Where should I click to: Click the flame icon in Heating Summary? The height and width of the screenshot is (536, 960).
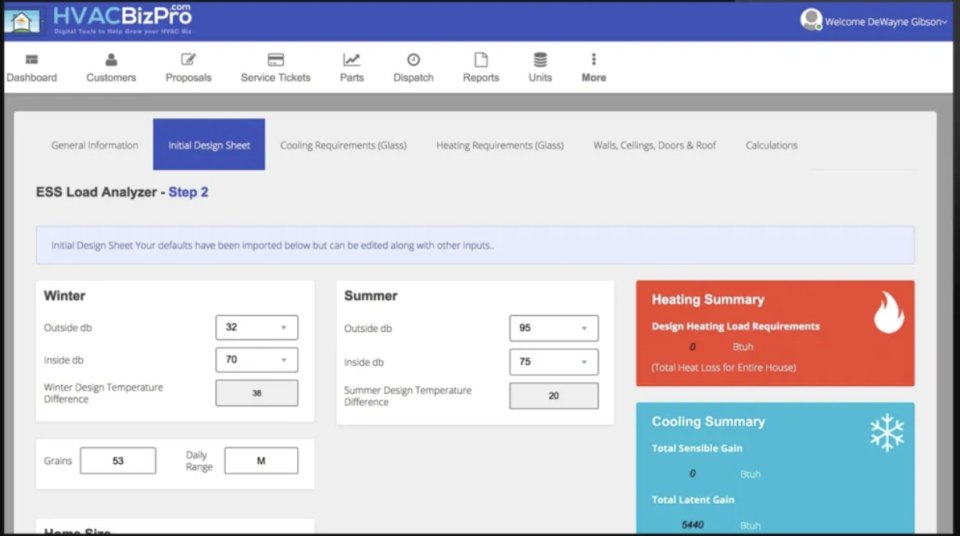point(888,312)
